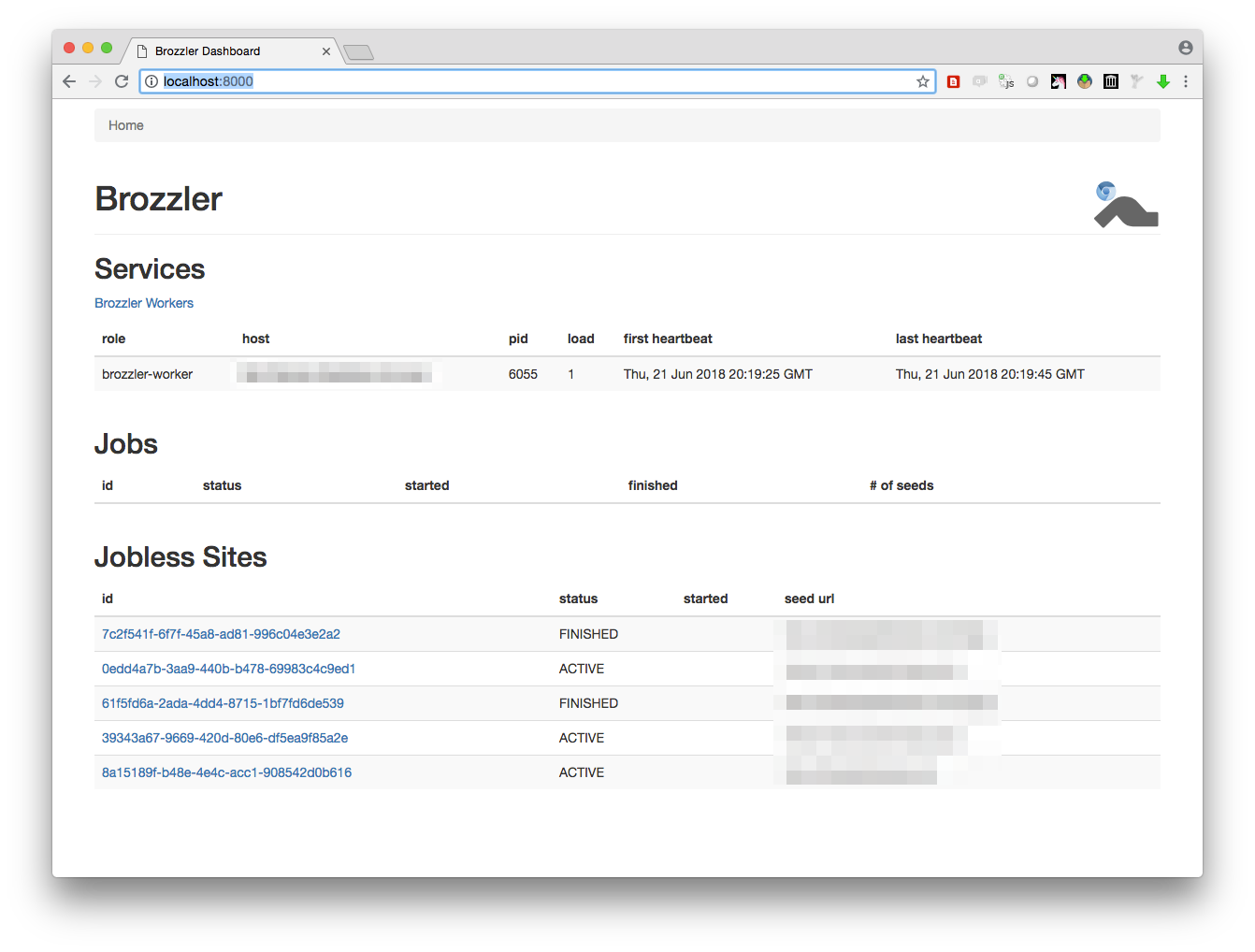Reload the page with the refresh icon

tap(122, 81)
